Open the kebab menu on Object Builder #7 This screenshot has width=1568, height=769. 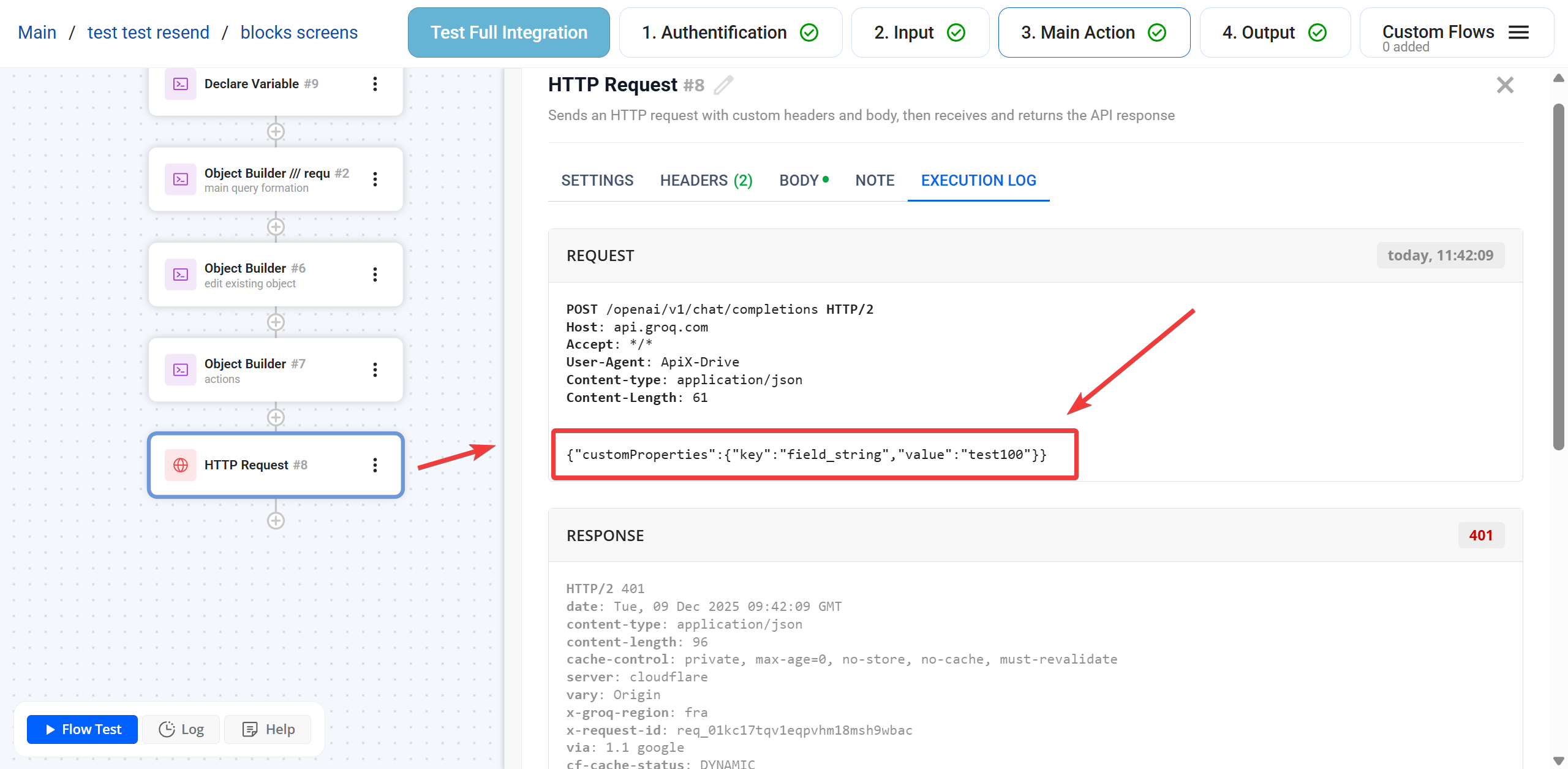375,370
